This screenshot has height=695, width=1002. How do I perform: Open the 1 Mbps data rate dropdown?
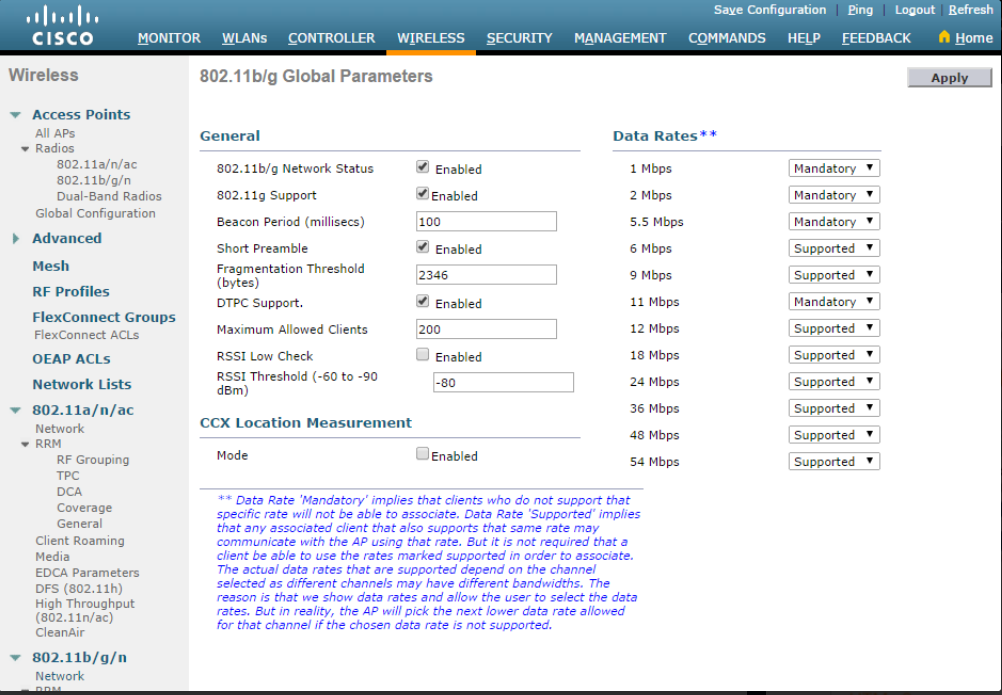tap(834, 168)
